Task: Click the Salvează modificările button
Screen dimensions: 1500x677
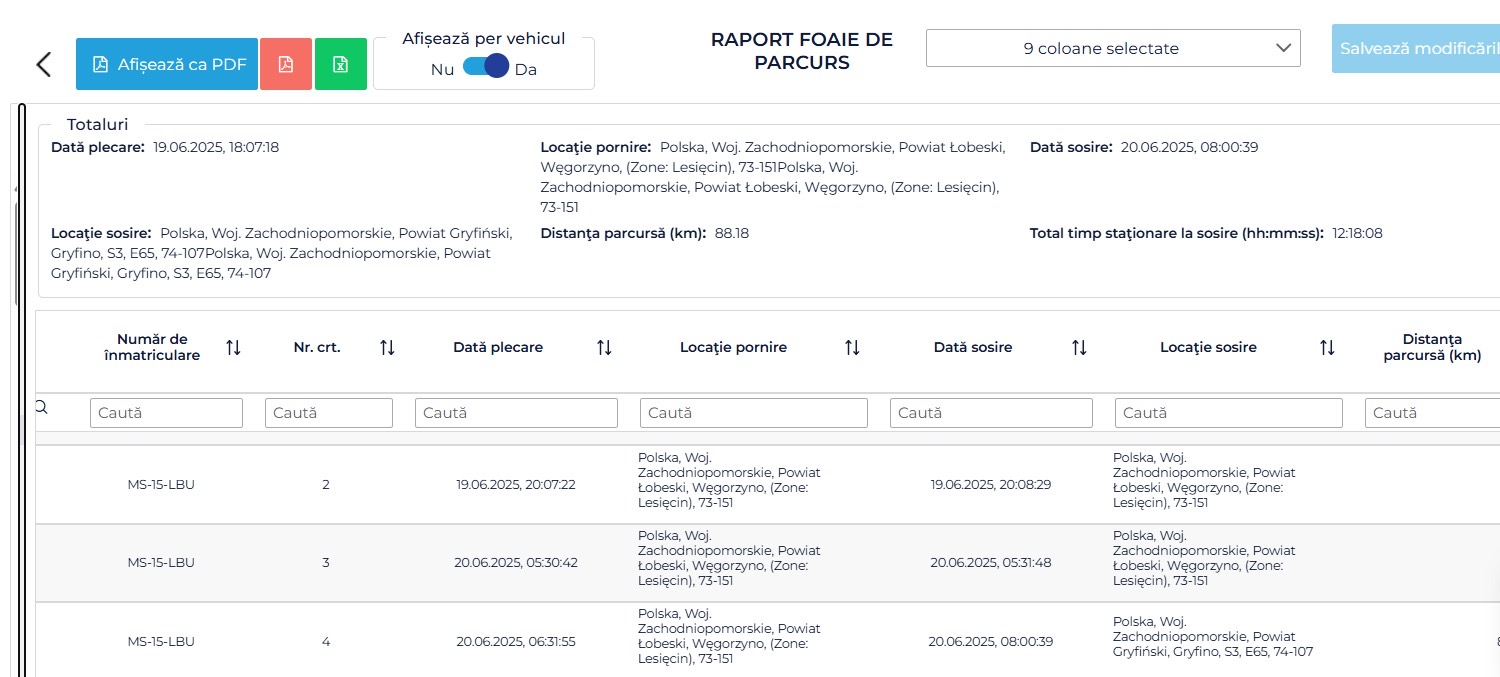Action: [x=1417, y=48]
